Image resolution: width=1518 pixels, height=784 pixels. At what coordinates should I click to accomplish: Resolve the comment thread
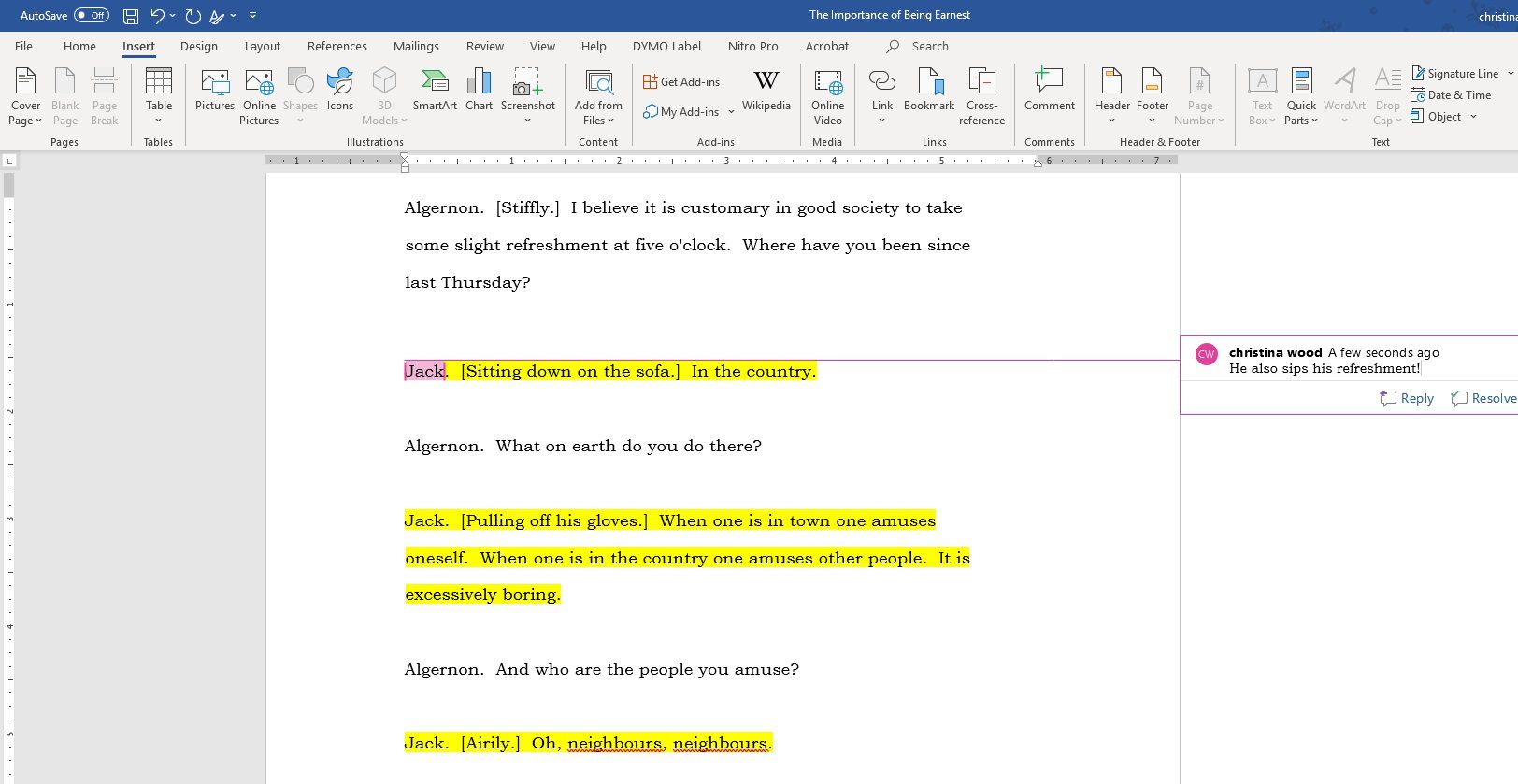pos(1483,398)
